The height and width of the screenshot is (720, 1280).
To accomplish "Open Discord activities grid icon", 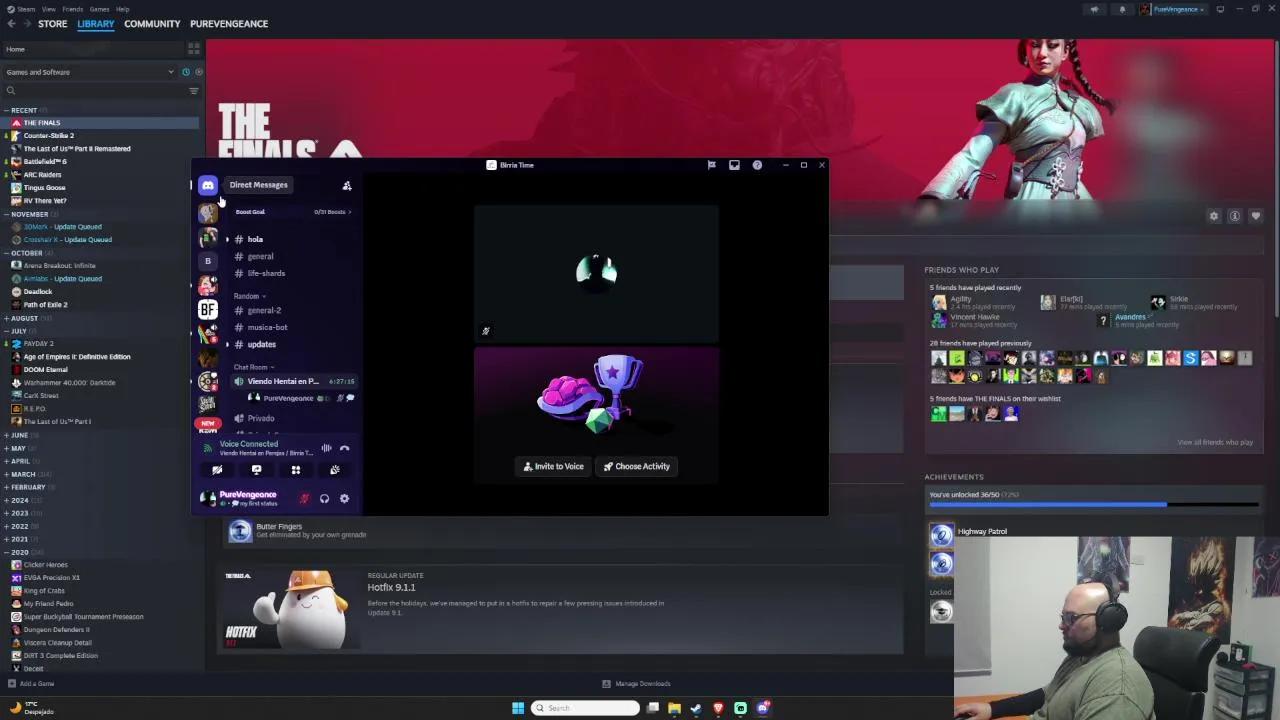I will 295,470.
